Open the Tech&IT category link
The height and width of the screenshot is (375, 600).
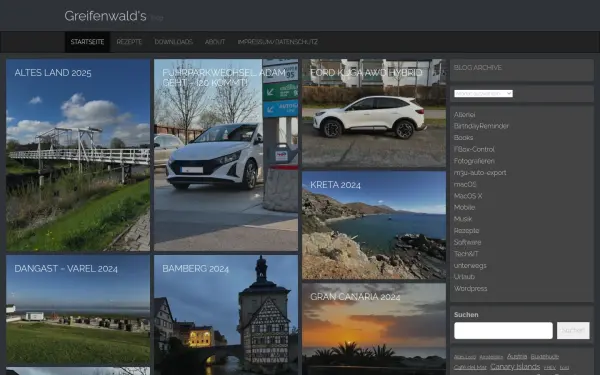[466, 253]
